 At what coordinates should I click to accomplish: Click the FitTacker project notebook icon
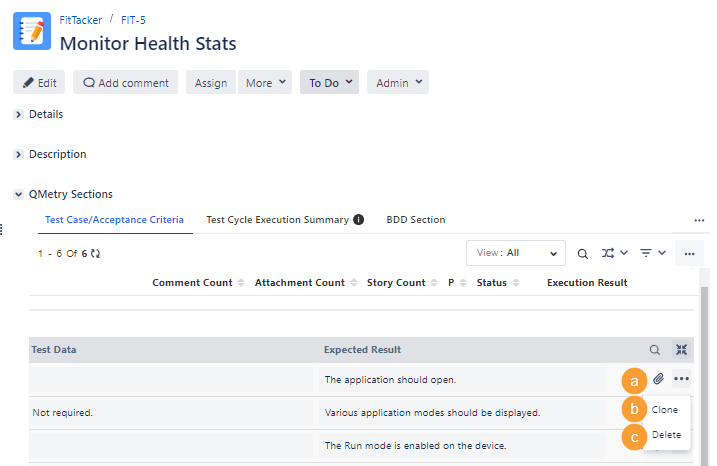32,32
